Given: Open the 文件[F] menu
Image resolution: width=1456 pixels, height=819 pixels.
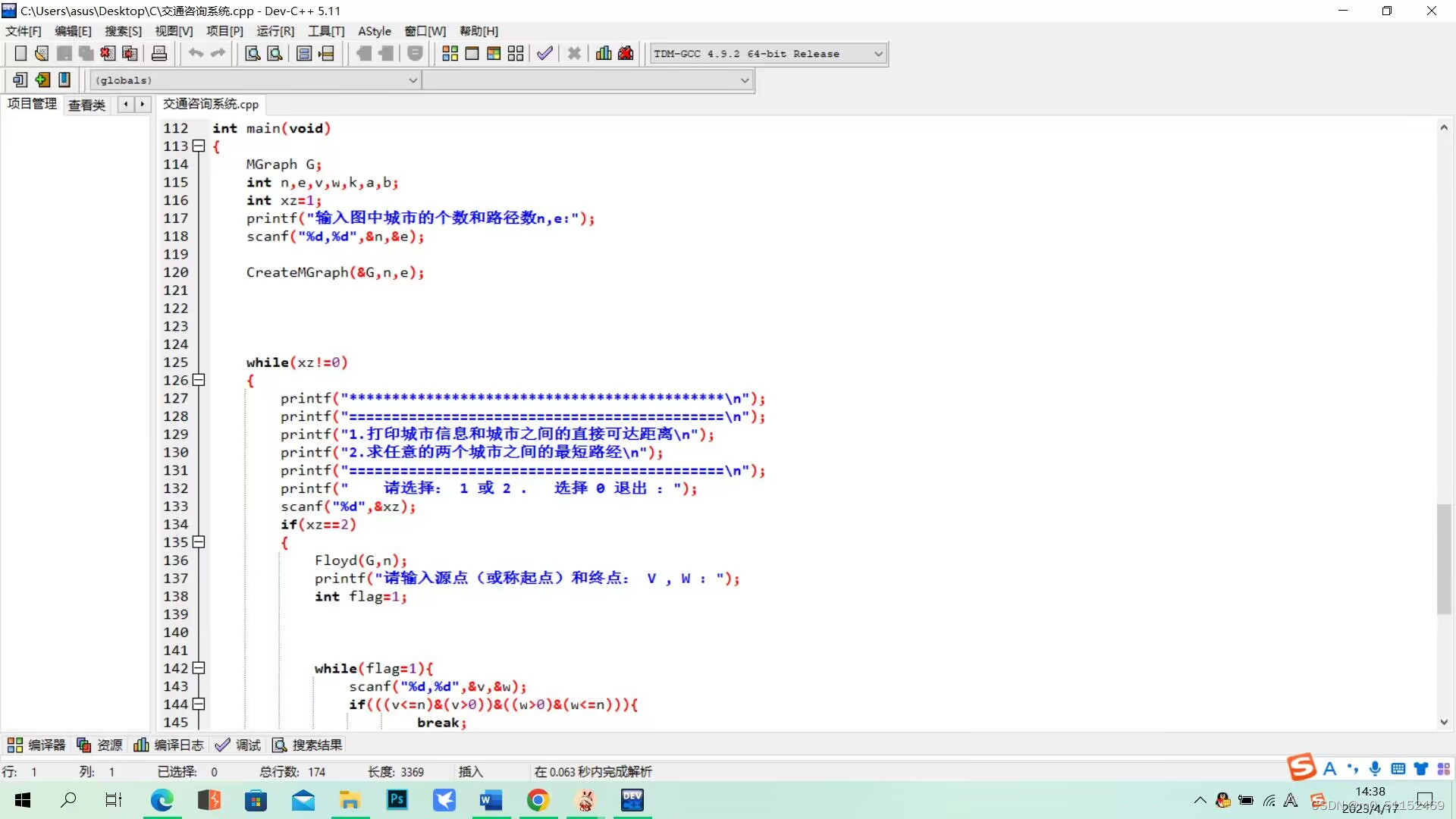Looking at the screenshot, I should pyautogui.click(x=24, y=31).
